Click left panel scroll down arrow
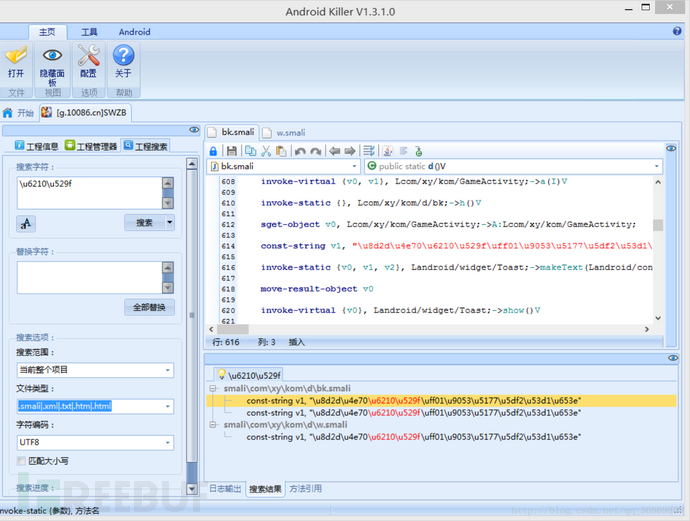Image resolution: width=690 pixels, height=521 pixels. tap(192, 488)
